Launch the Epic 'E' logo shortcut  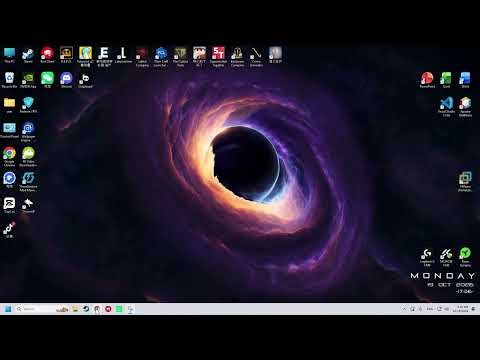104,56
